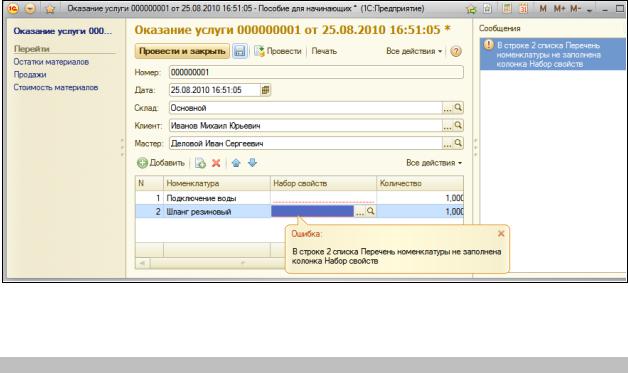Open the calendar icon showing 31
The height and width of the screenshot is (373, 628).
point(523,8)
